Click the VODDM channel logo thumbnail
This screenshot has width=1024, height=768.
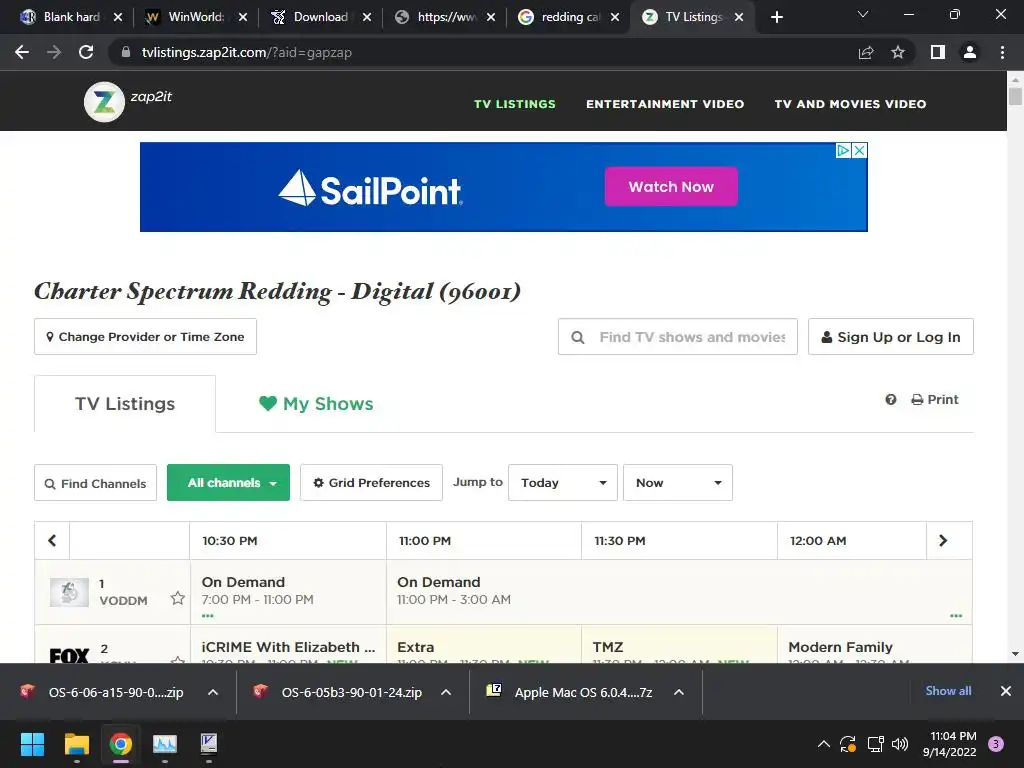(69, 592)
